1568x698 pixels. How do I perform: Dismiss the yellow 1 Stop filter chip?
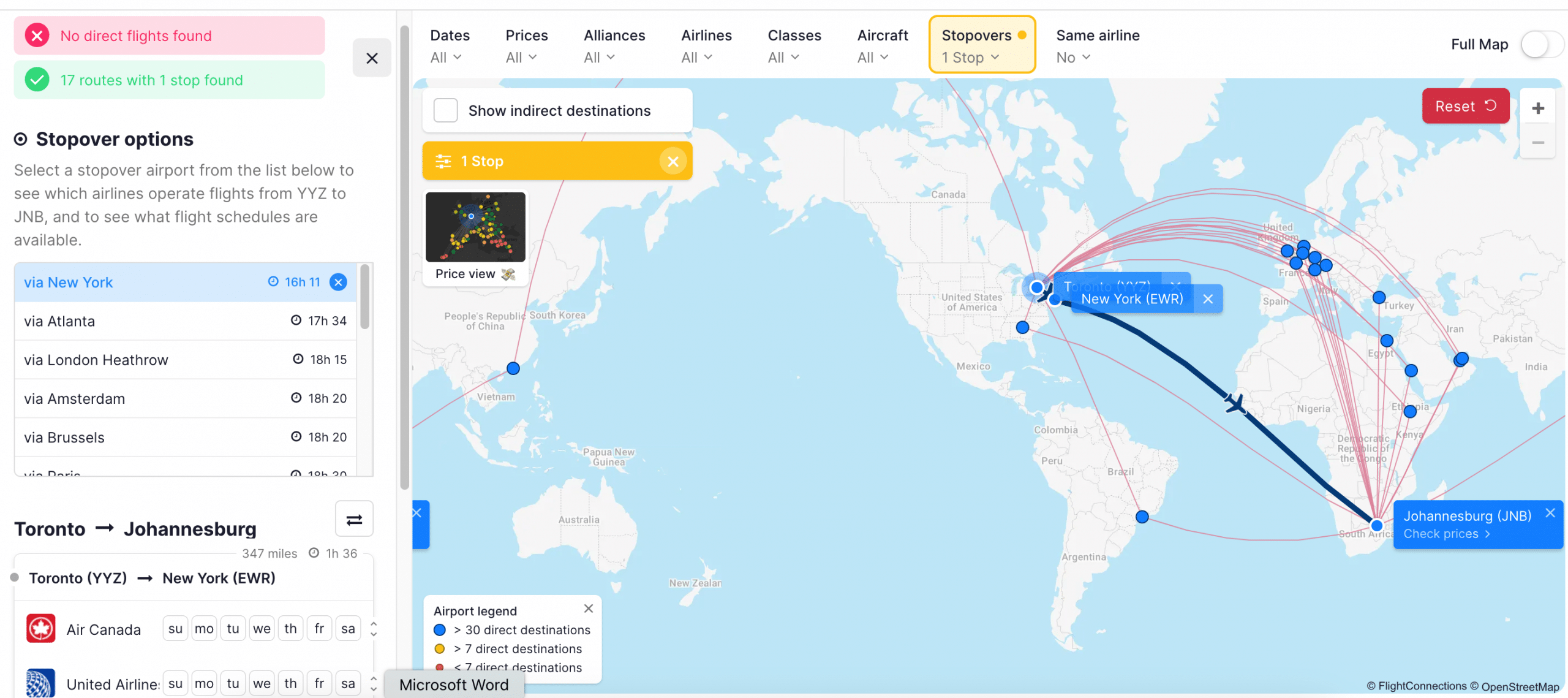coord(673,161)
